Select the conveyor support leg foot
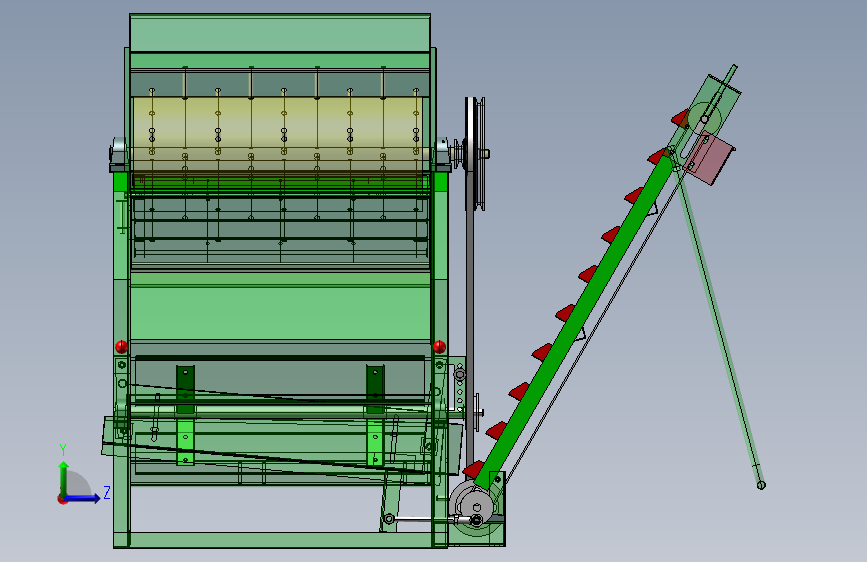The image size is (867, 562). [761, 485]
